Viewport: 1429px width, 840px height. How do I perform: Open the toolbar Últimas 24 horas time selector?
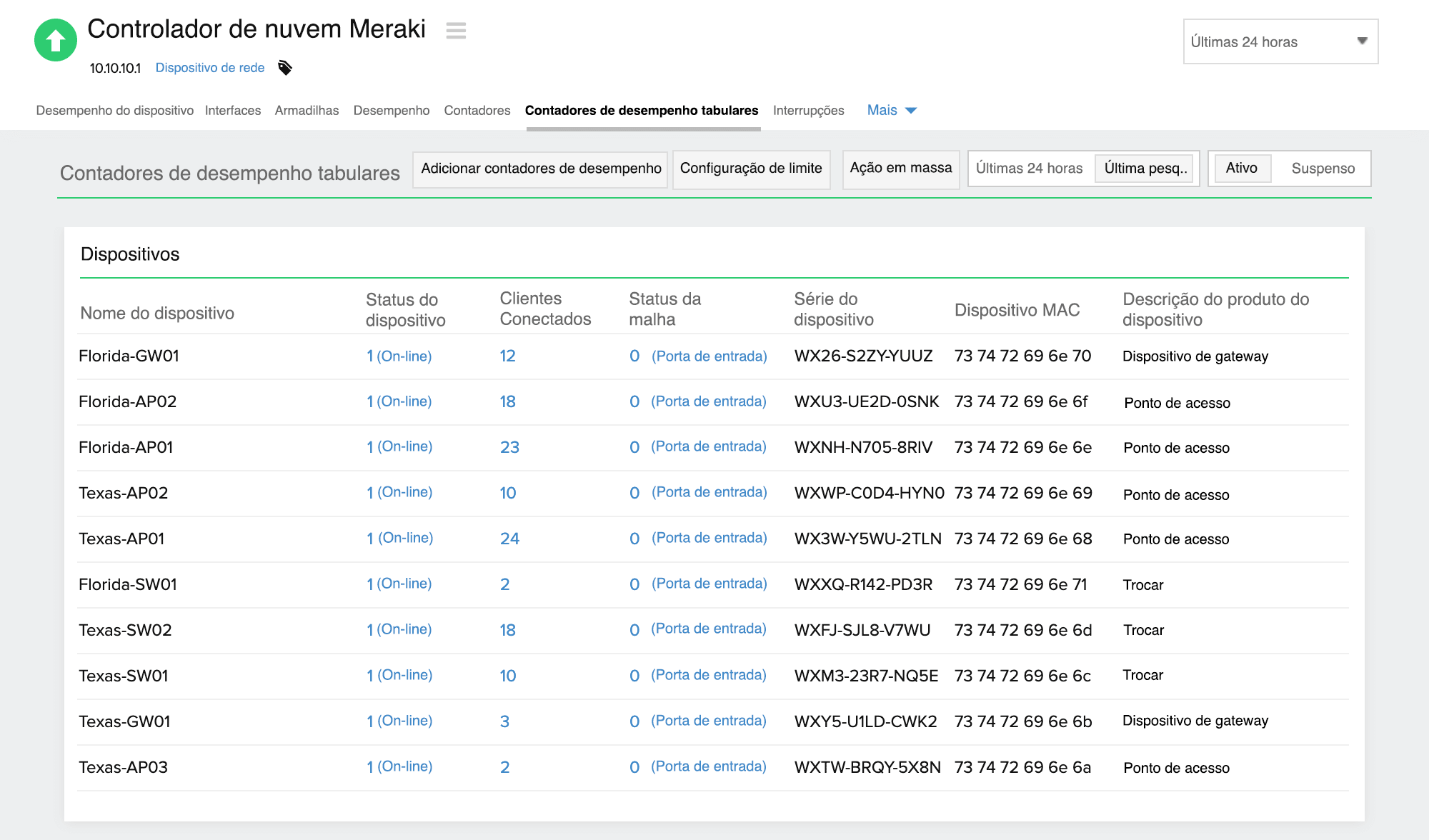pos(1030,168)
